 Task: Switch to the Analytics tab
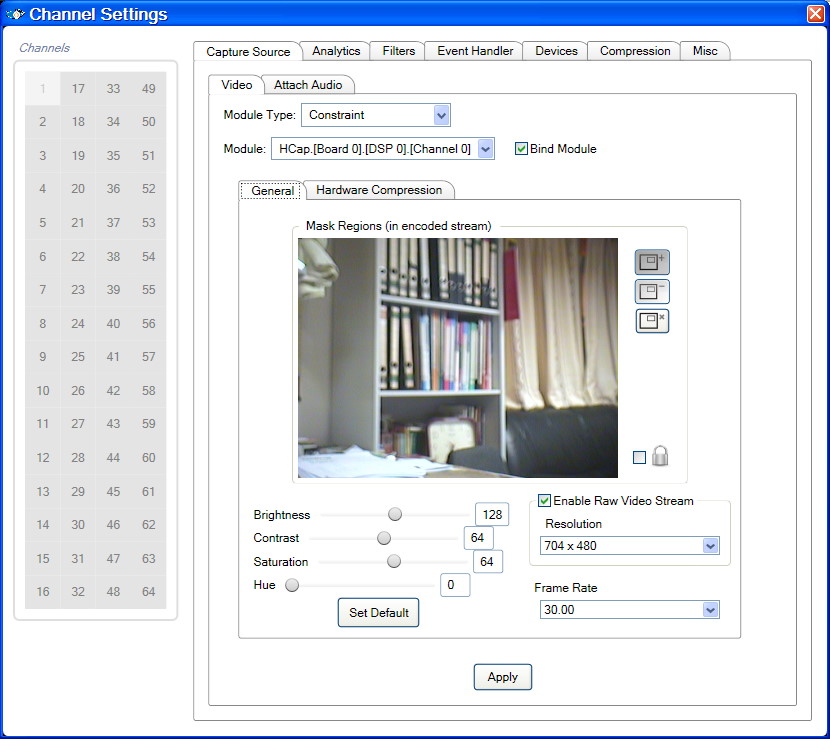336,51
